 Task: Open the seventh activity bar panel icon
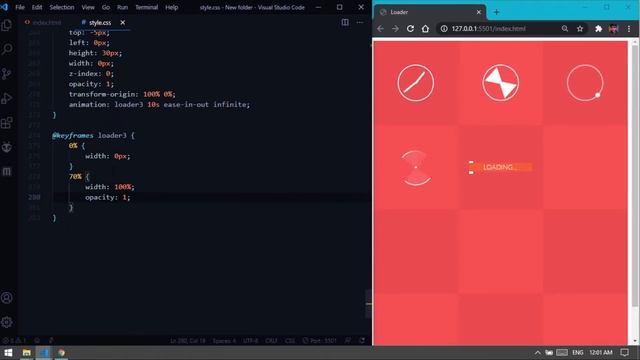[x=7, y=171]
